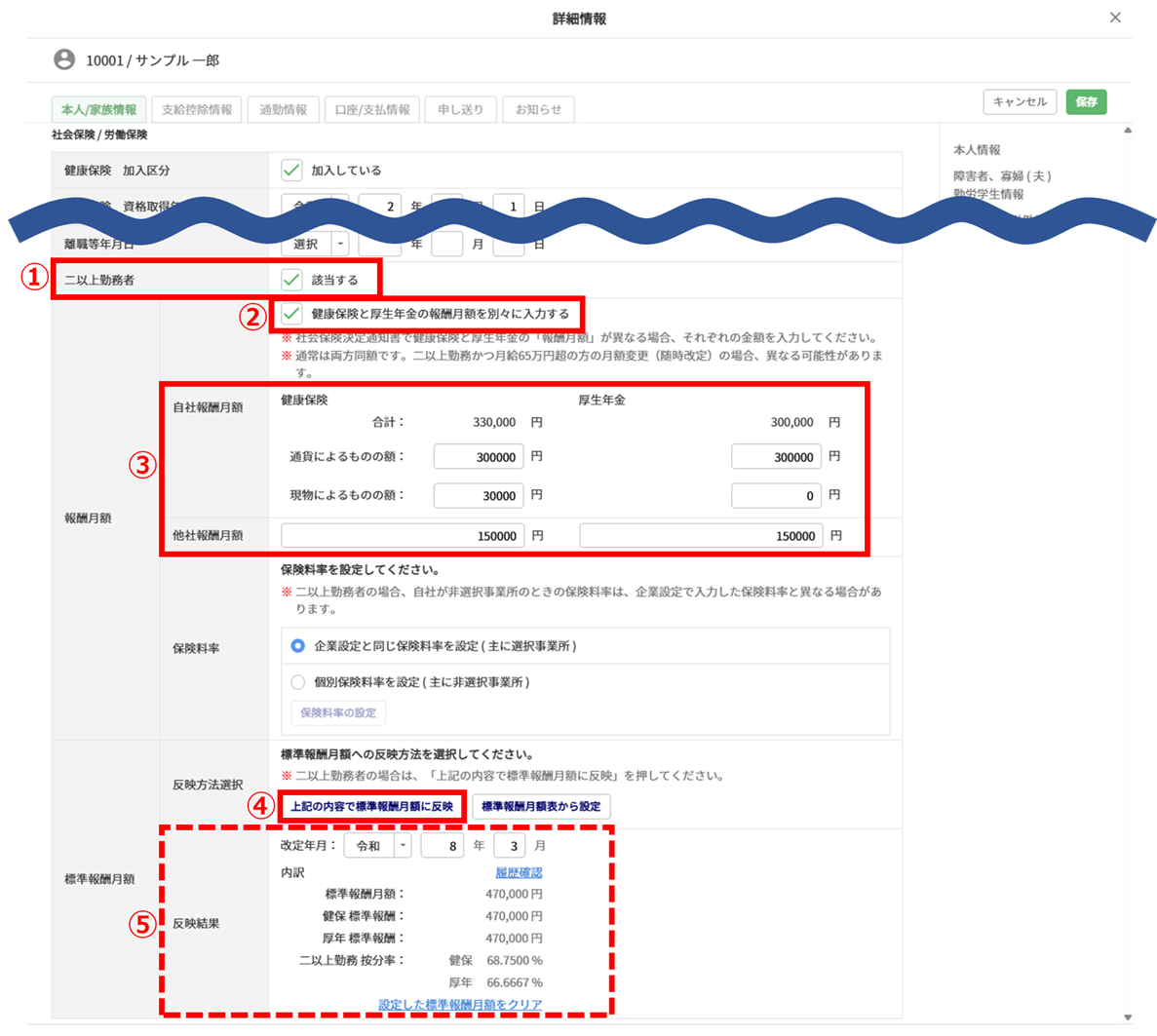Click the 他社報酬月額 health insurance input field
This screenshot has height=1036, width=1157.
[403, 536]
